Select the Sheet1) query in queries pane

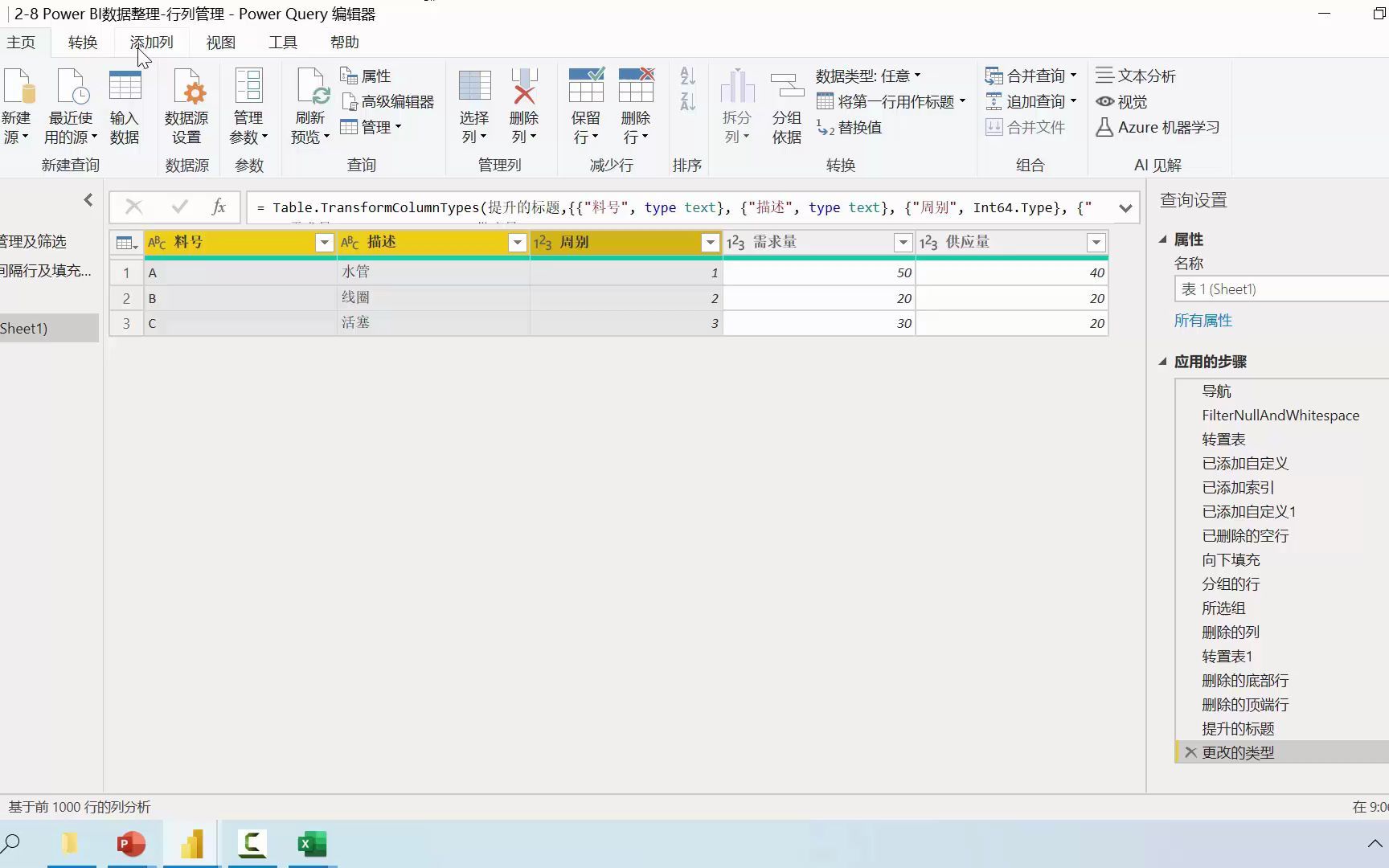(49, 328)
